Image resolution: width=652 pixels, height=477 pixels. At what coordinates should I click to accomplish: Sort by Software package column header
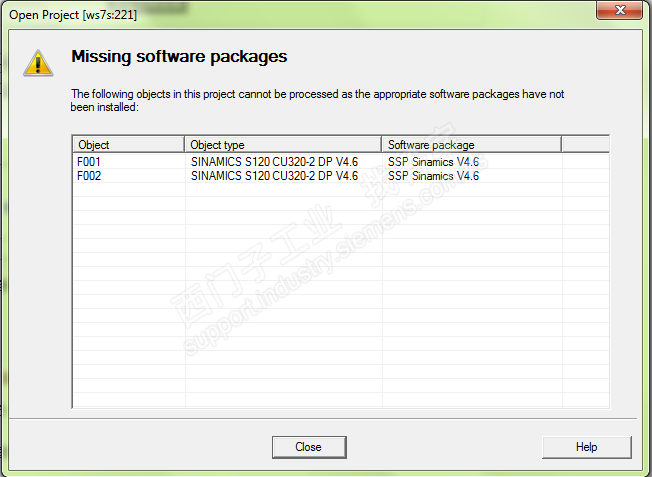click(472, 145)
